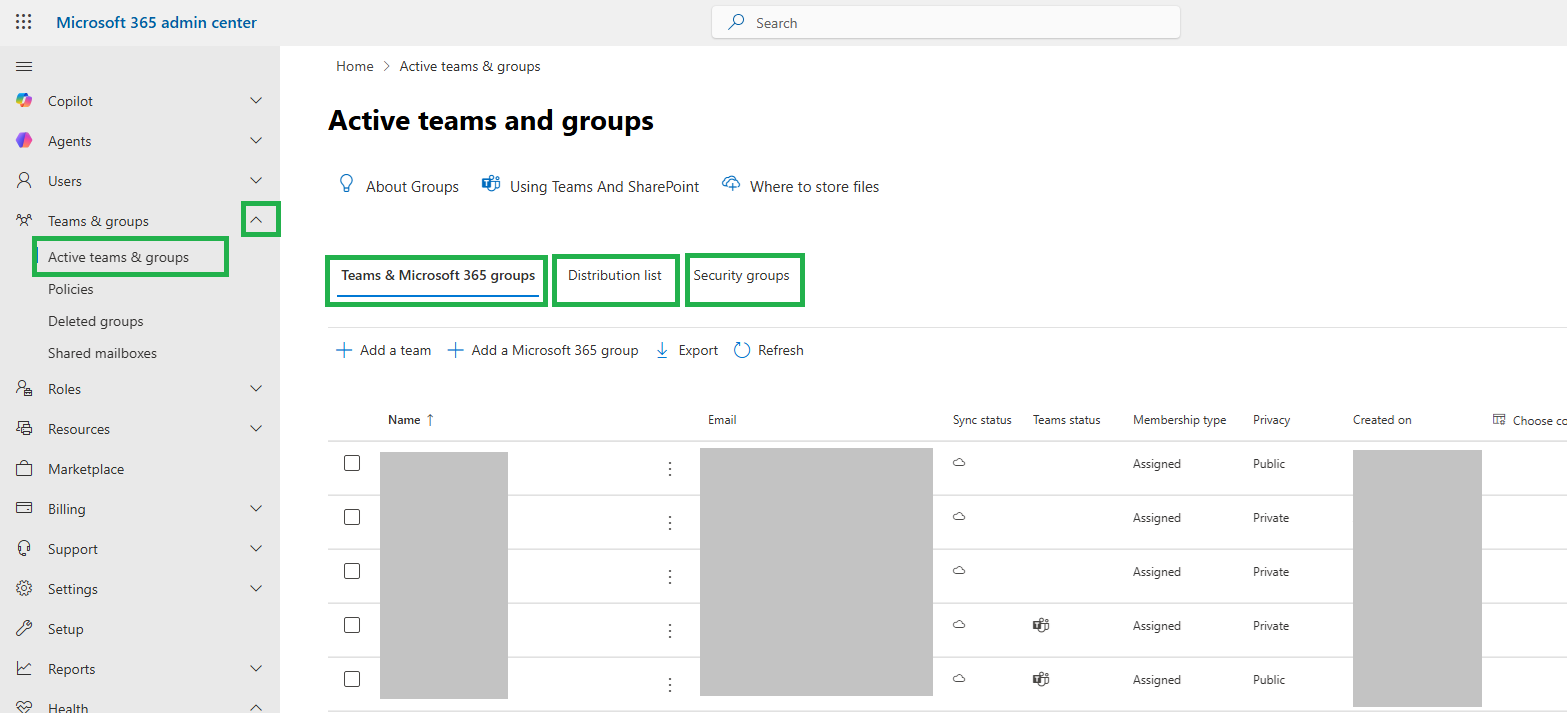Open the app launcher waffle icon
Screen dimensions: 1567x713
[24, 22]
